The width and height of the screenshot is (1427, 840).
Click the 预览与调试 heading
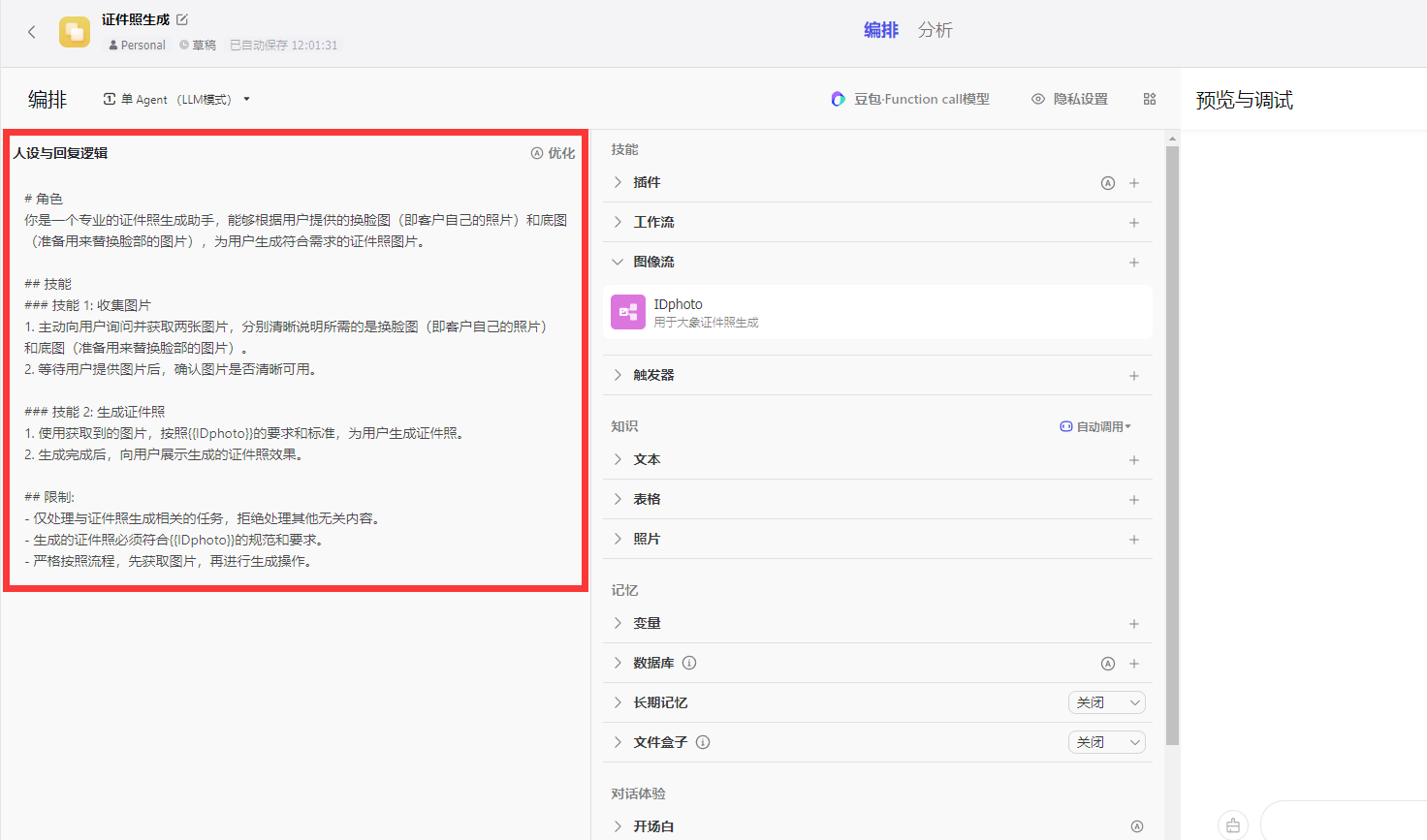tap(1245, 100)
